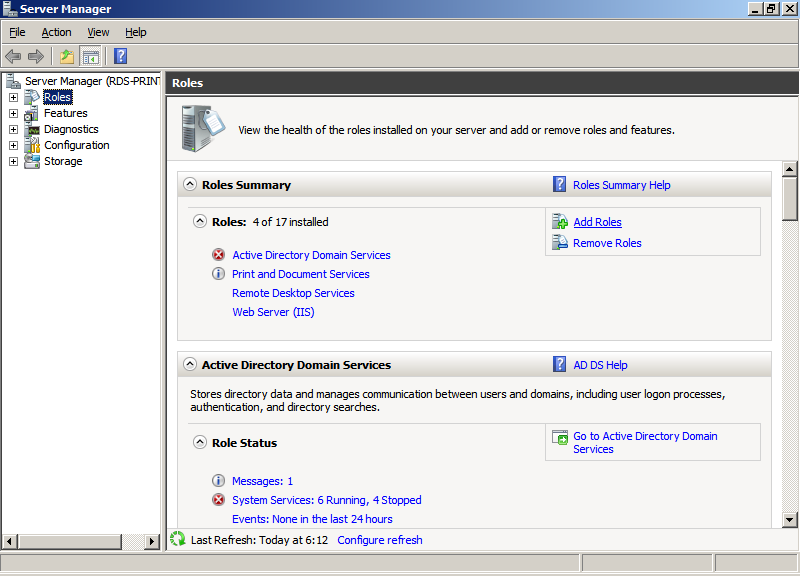This screenshot has height=576, width=800.
Task: Expand the Roles tree node
Action: 13,97
